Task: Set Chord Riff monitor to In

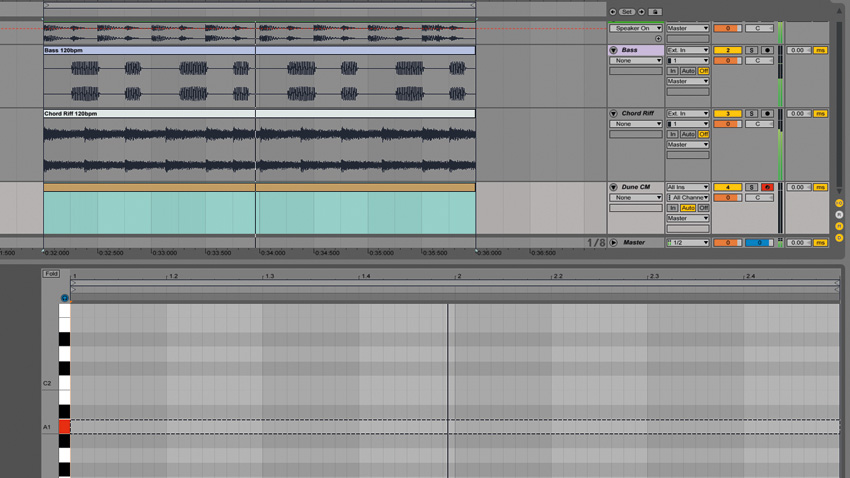Action: click(672, 134)
